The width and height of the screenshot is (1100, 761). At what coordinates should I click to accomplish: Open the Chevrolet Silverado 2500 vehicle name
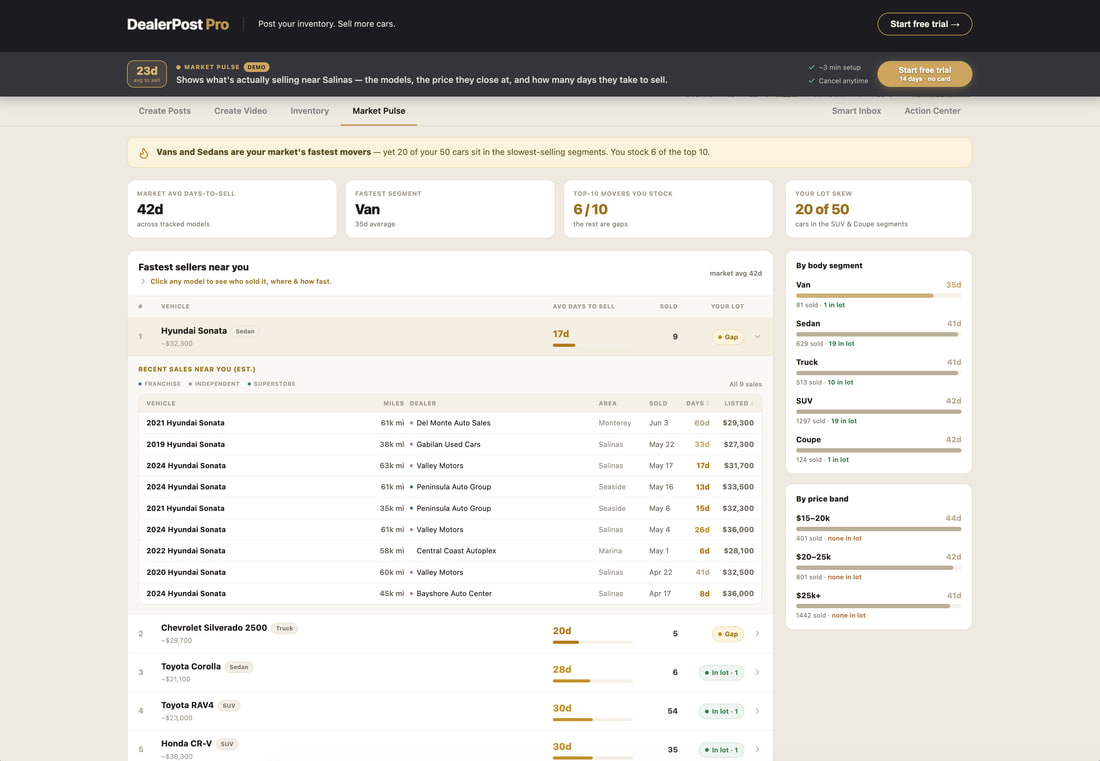(x=214, y=628)
